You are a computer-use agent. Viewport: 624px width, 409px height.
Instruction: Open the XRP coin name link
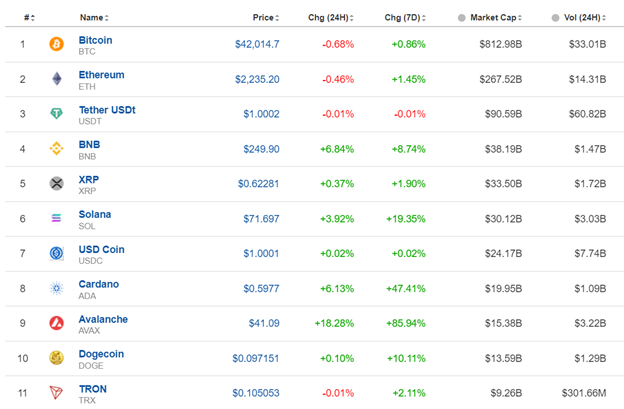(x=89, y=179)
